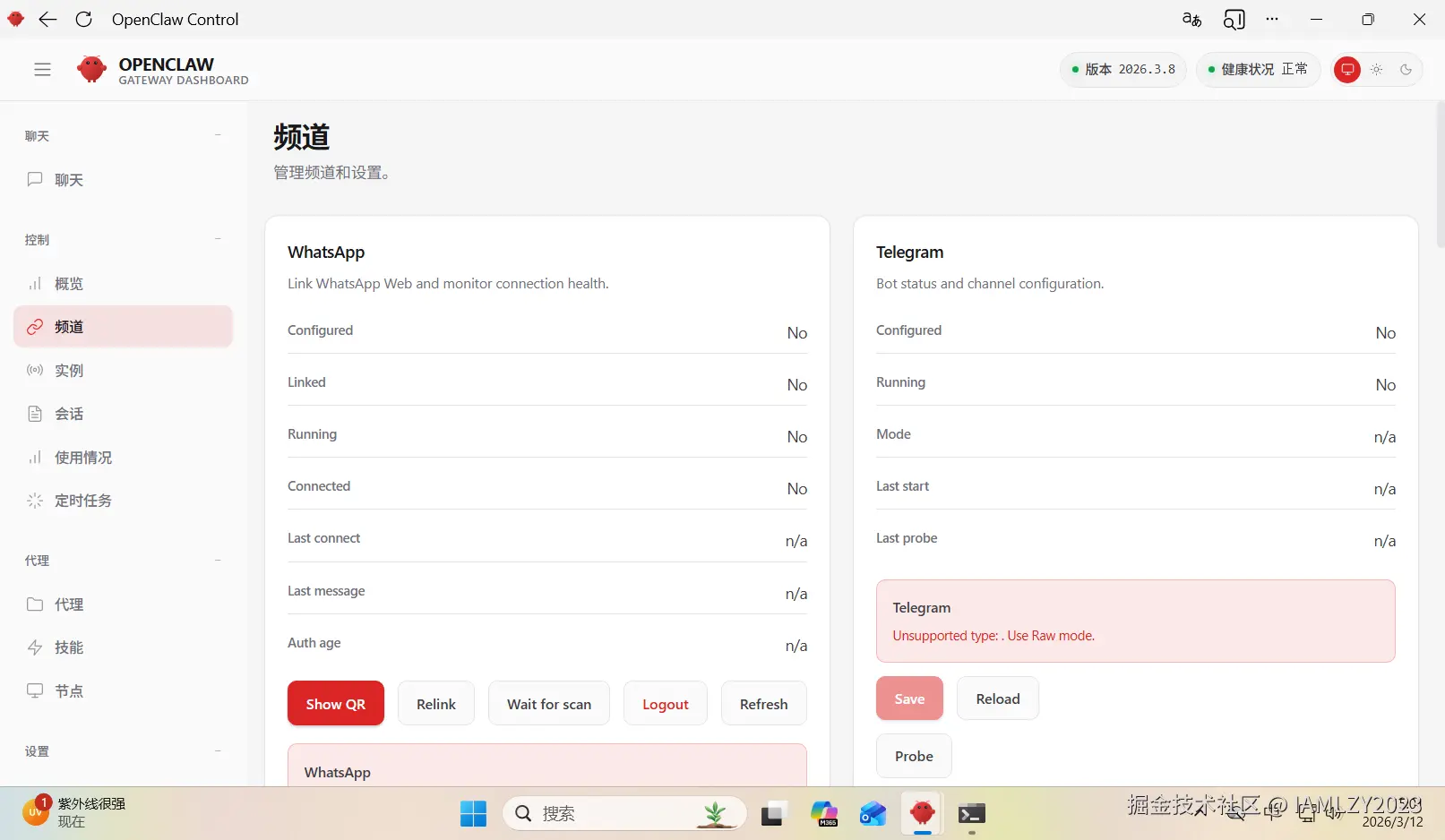Open the 技能 skills page
This screenshot has width=1445, height=840.
pos(123,647)
